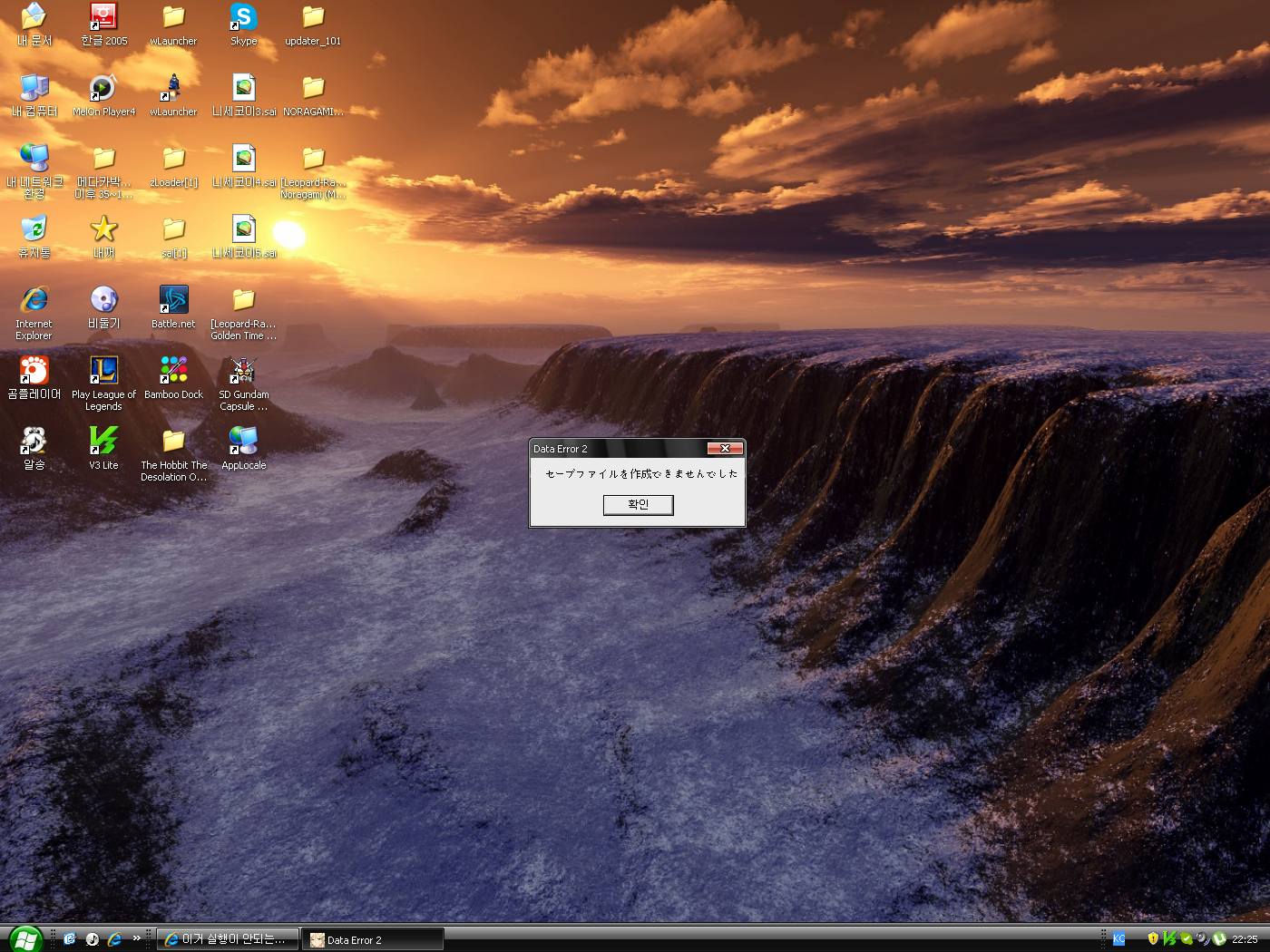Select Play League of Legends shortcut

(x=103, y=371)
